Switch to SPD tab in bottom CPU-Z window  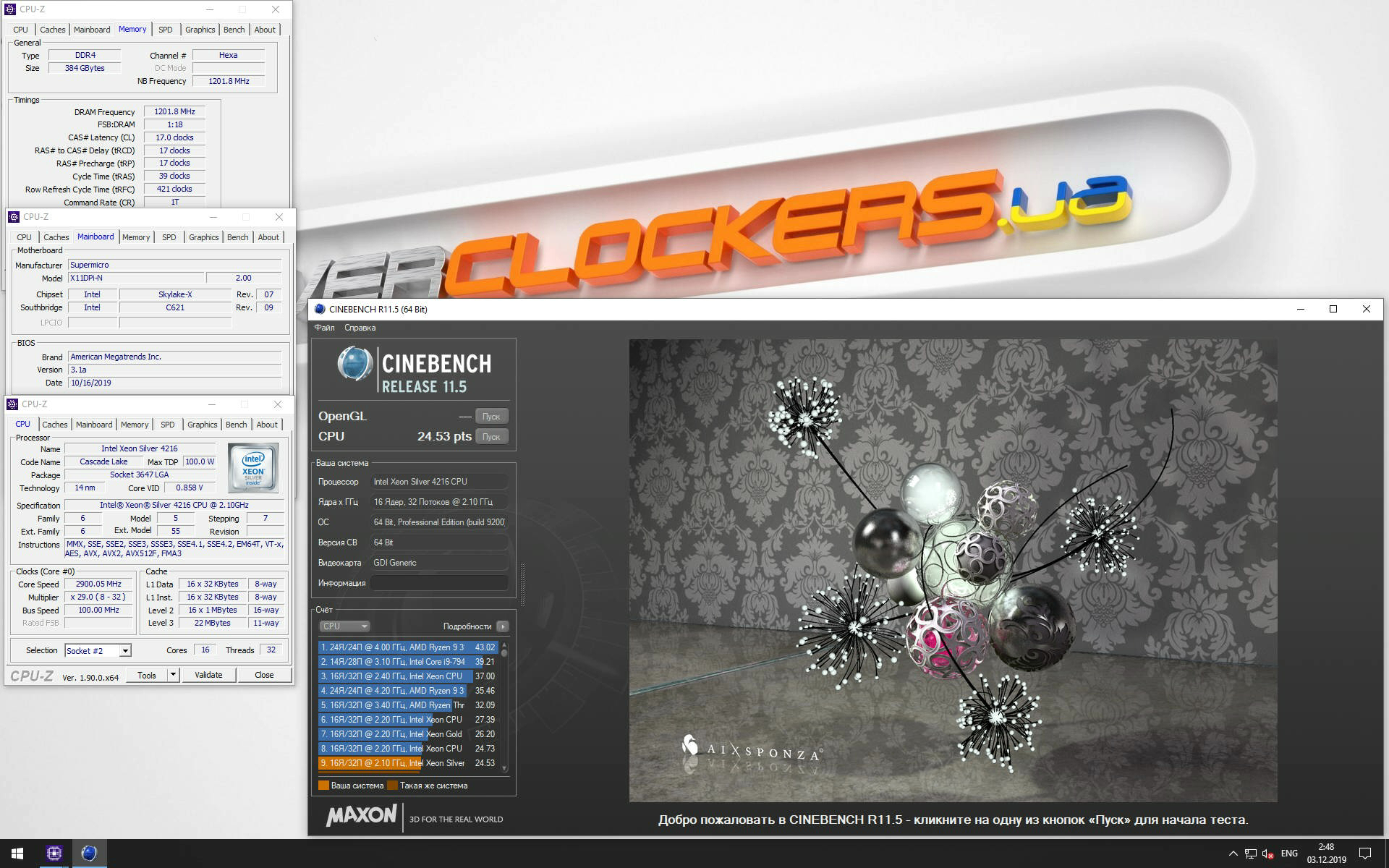168,425
